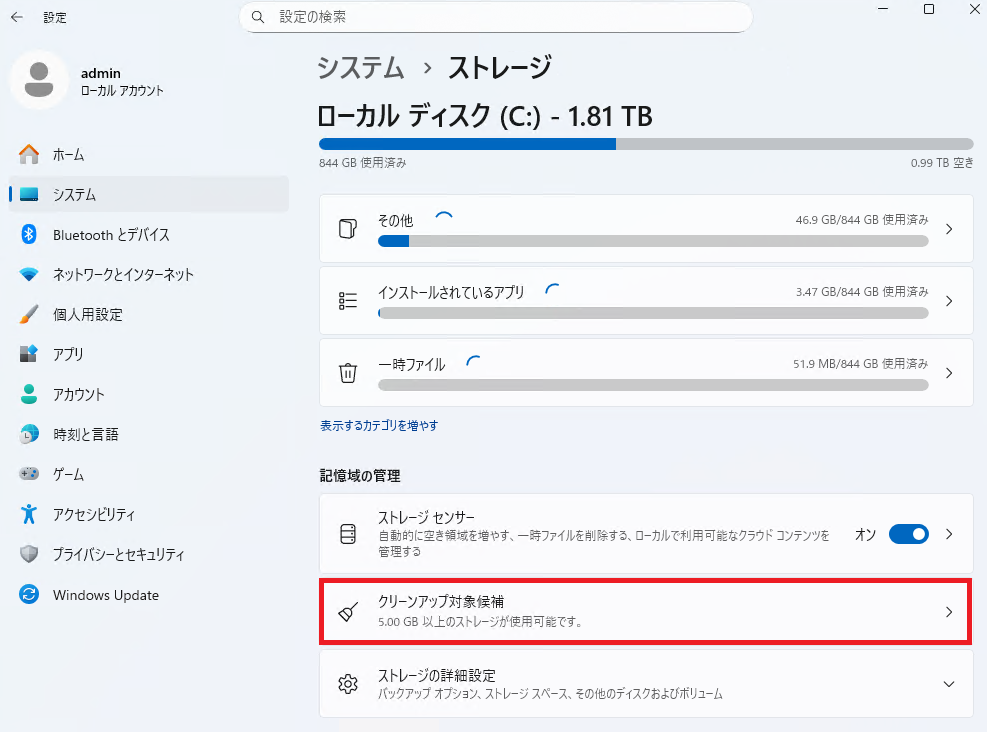This screenshot has height=732, width=987.
Task: Click the 個人用設定 paintbrush icon
Action: (29, 314)
